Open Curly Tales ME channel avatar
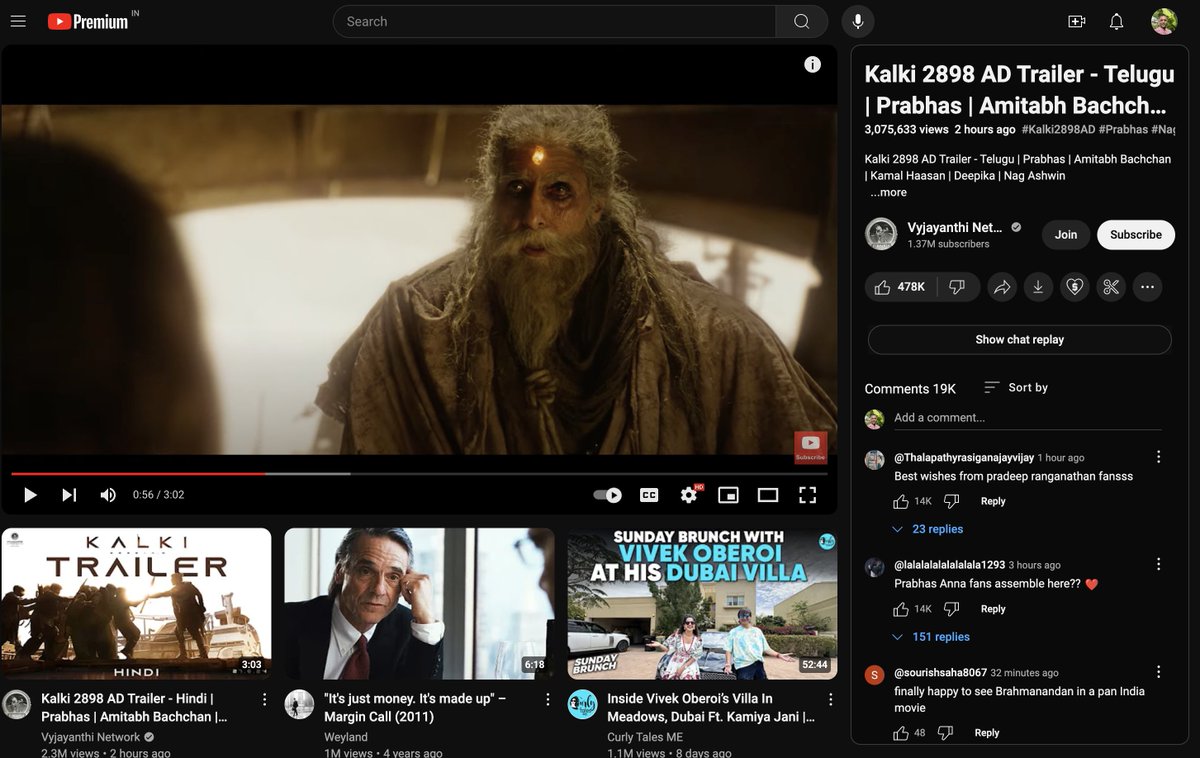The height and width of the screenshot is (758, 1200). [x=582, y=704]
